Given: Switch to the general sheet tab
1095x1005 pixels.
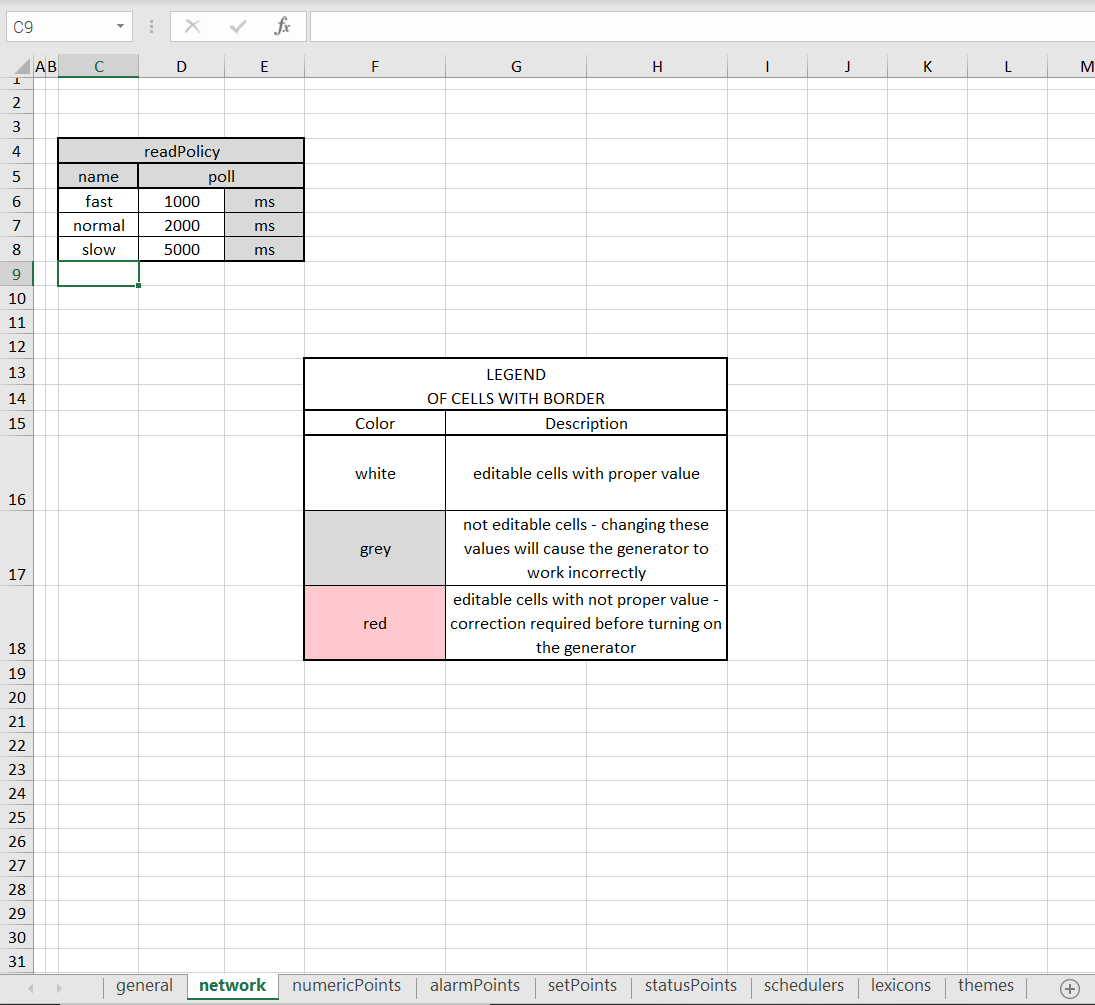Looking at the screenshot, I should (x=144, y=986).
